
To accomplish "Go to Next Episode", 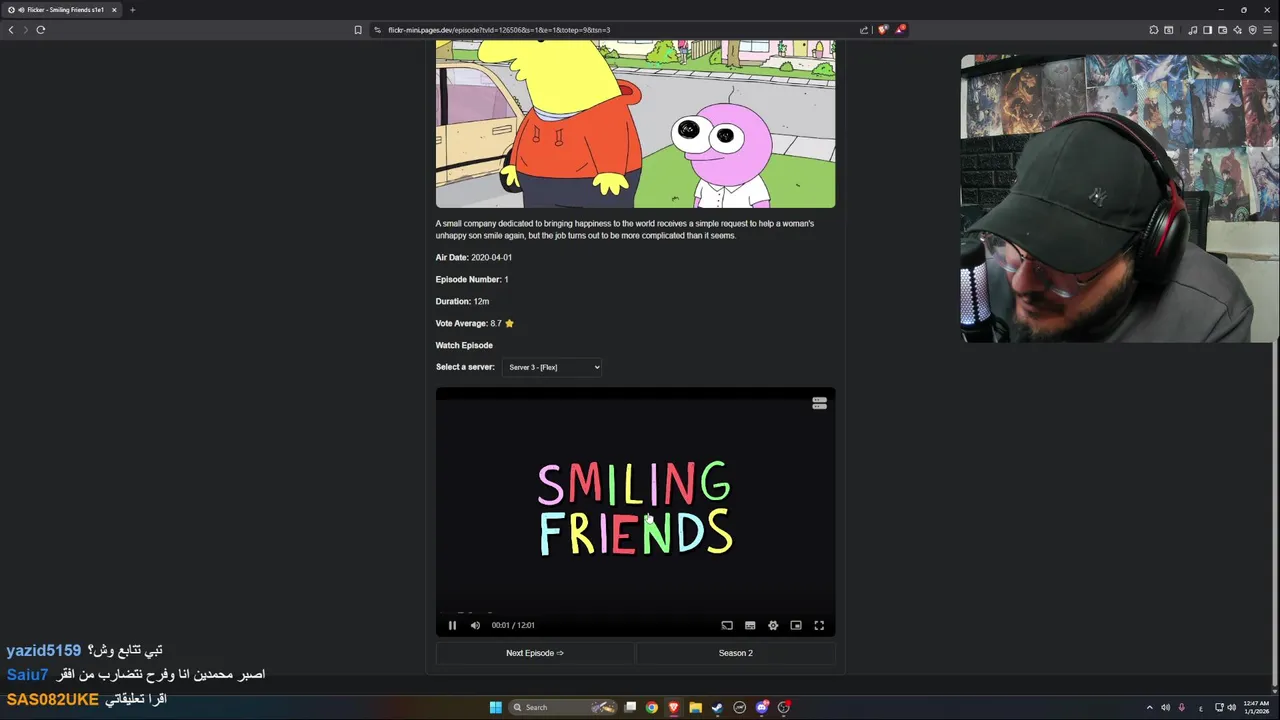I will coord(535,653).
